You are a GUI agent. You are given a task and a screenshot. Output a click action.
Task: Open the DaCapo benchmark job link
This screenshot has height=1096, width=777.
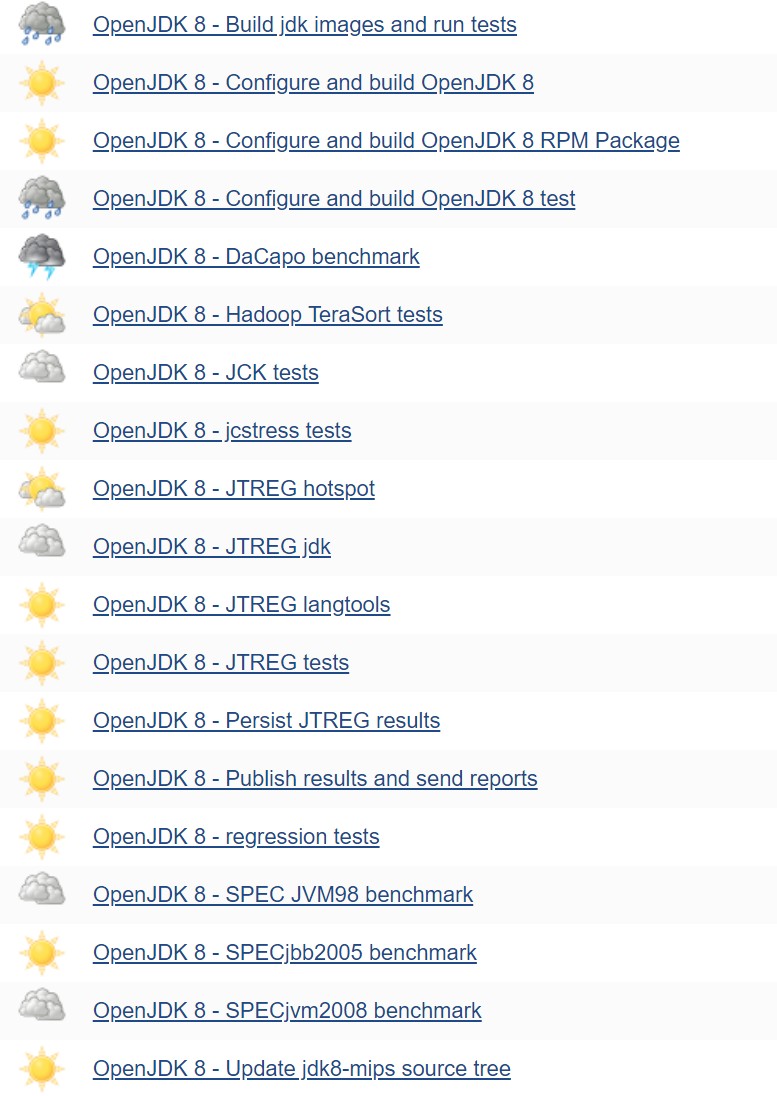point(256,257)
